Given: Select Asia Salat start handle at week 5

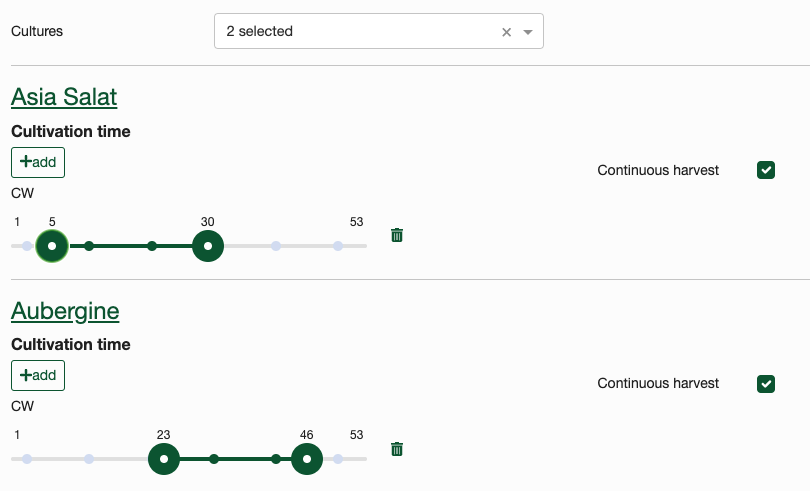Looking at the screenshot, I should point(52,246).
